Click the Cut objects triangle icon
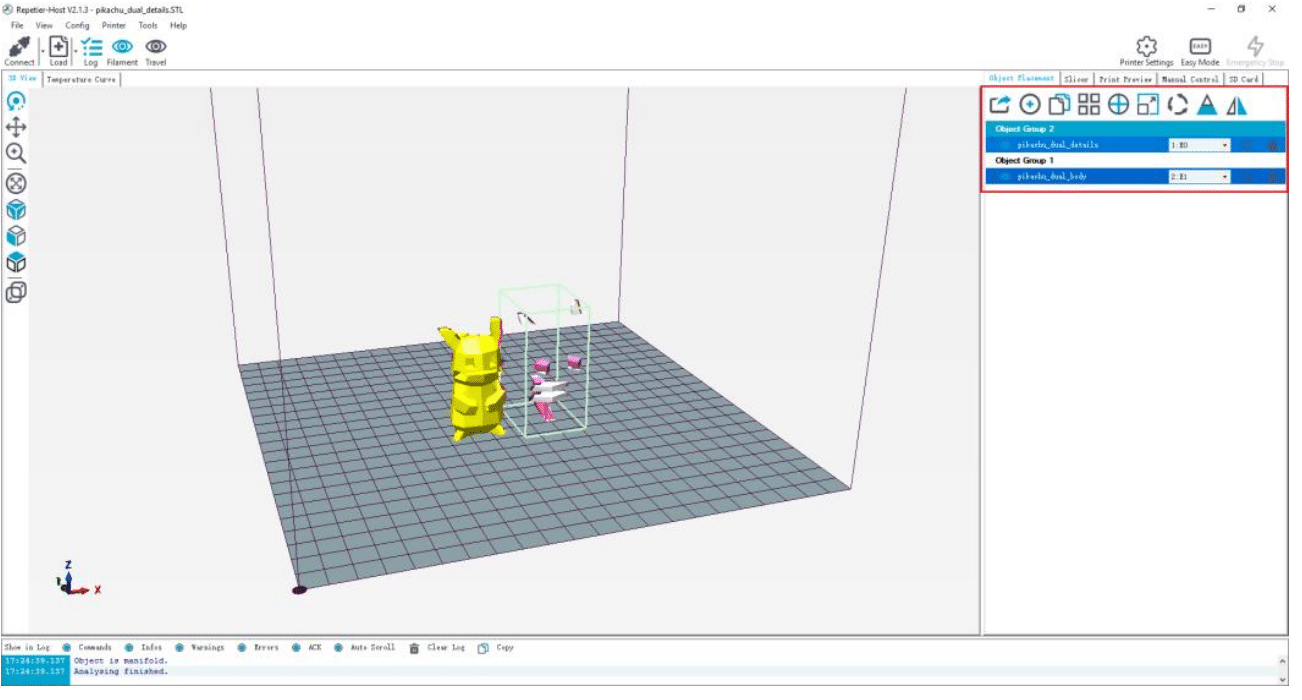Image resolution: width=1302 pixels, height=700 pixels. click(1207, 105)
